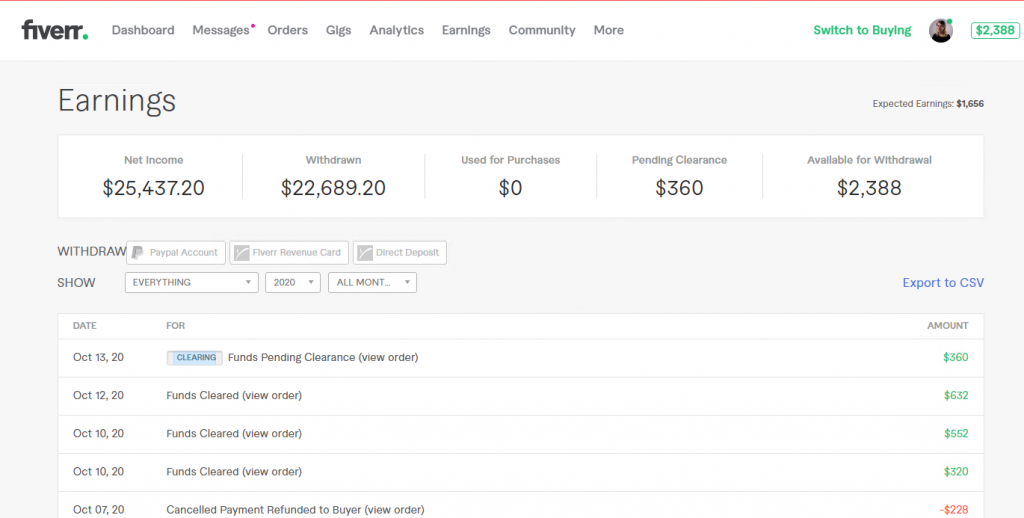The height and width of the screenshot is (518, 1024).
Task: Click the Fiverr logo
Action: (x=55, y=30)
